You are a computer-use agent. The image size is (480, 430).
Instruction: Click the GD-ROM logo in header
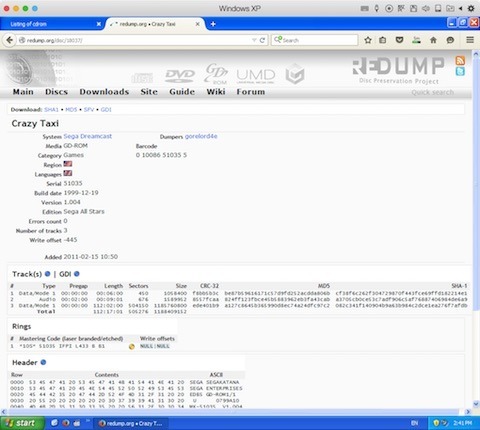(216, 74)
